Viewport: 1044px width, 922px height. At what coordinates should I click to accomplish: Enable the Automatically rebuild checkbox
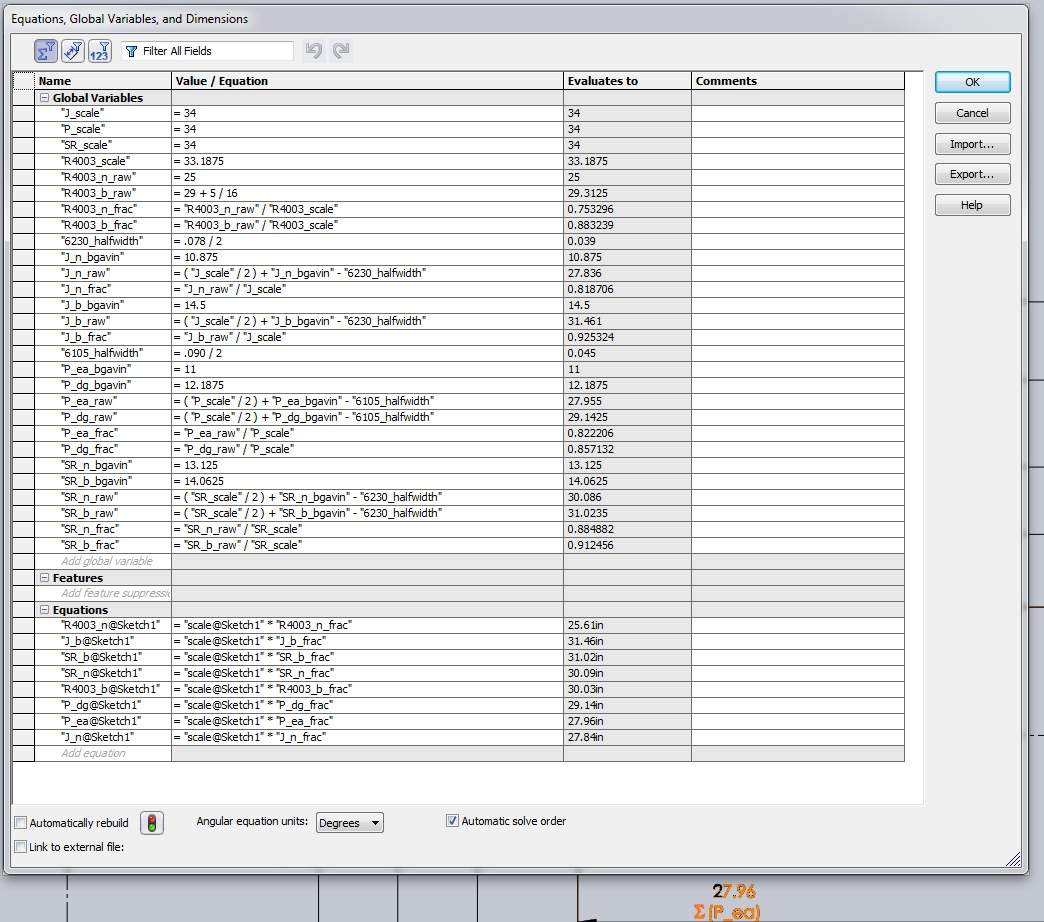[x=21, y=823]
